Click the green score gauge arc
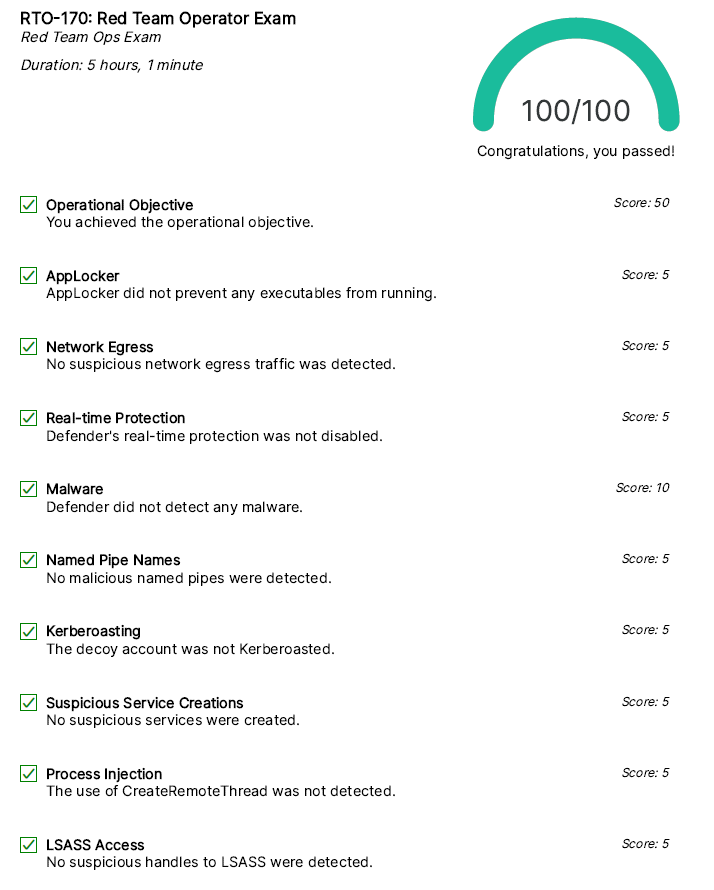 click(x=576, y=42)
